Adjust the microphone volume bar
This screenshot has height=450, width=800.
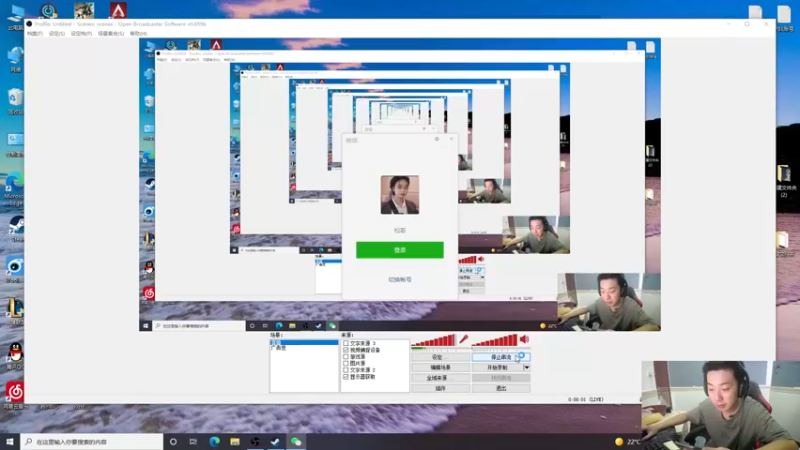(434, 340)
